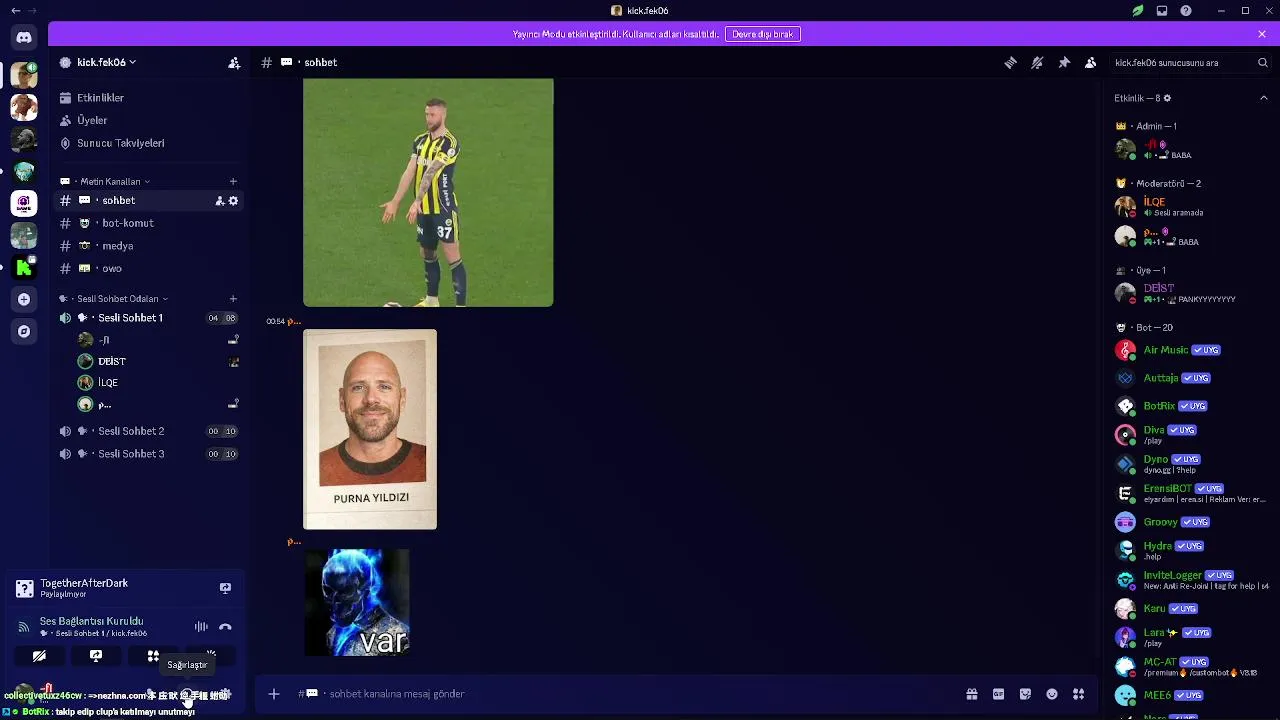Disconnect from voice call icon
This screenshot has height=720, width=1280.
(x=225, y=627)
